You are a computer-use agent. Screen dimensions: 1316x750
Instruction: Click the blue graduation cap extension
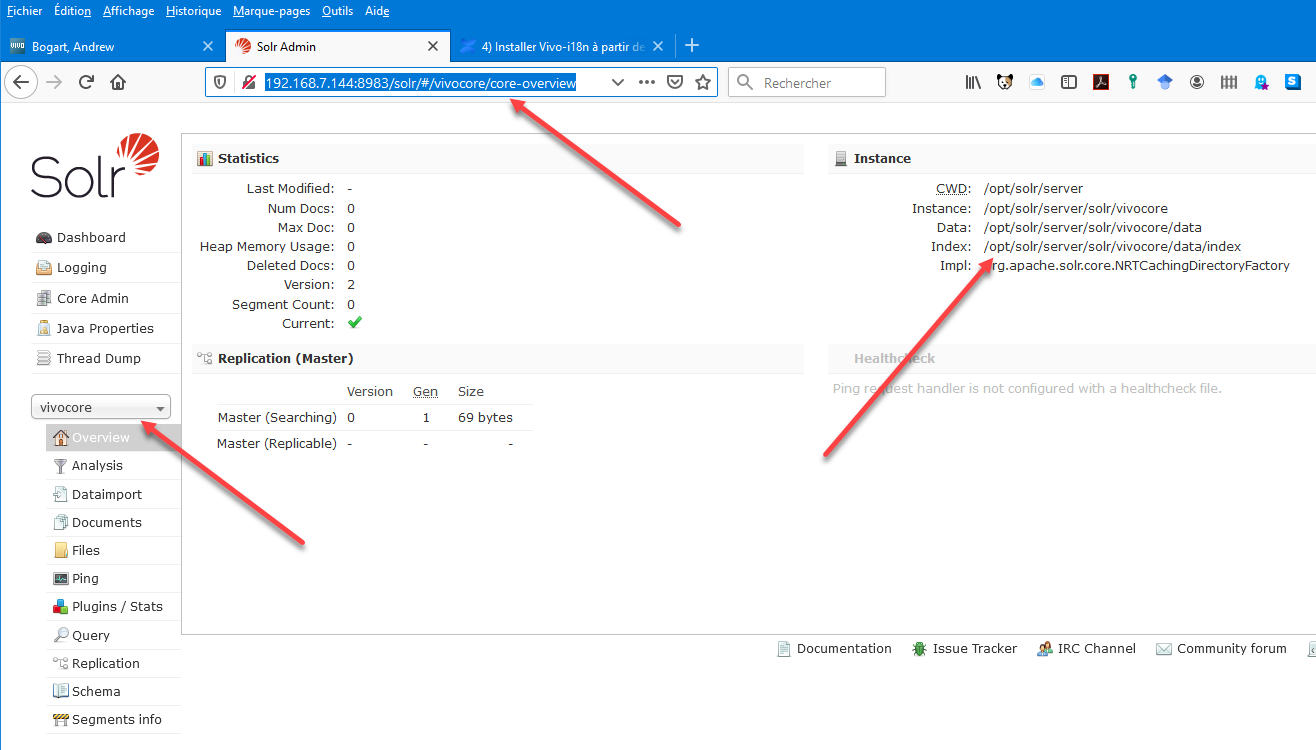(x=1165, y=82)
